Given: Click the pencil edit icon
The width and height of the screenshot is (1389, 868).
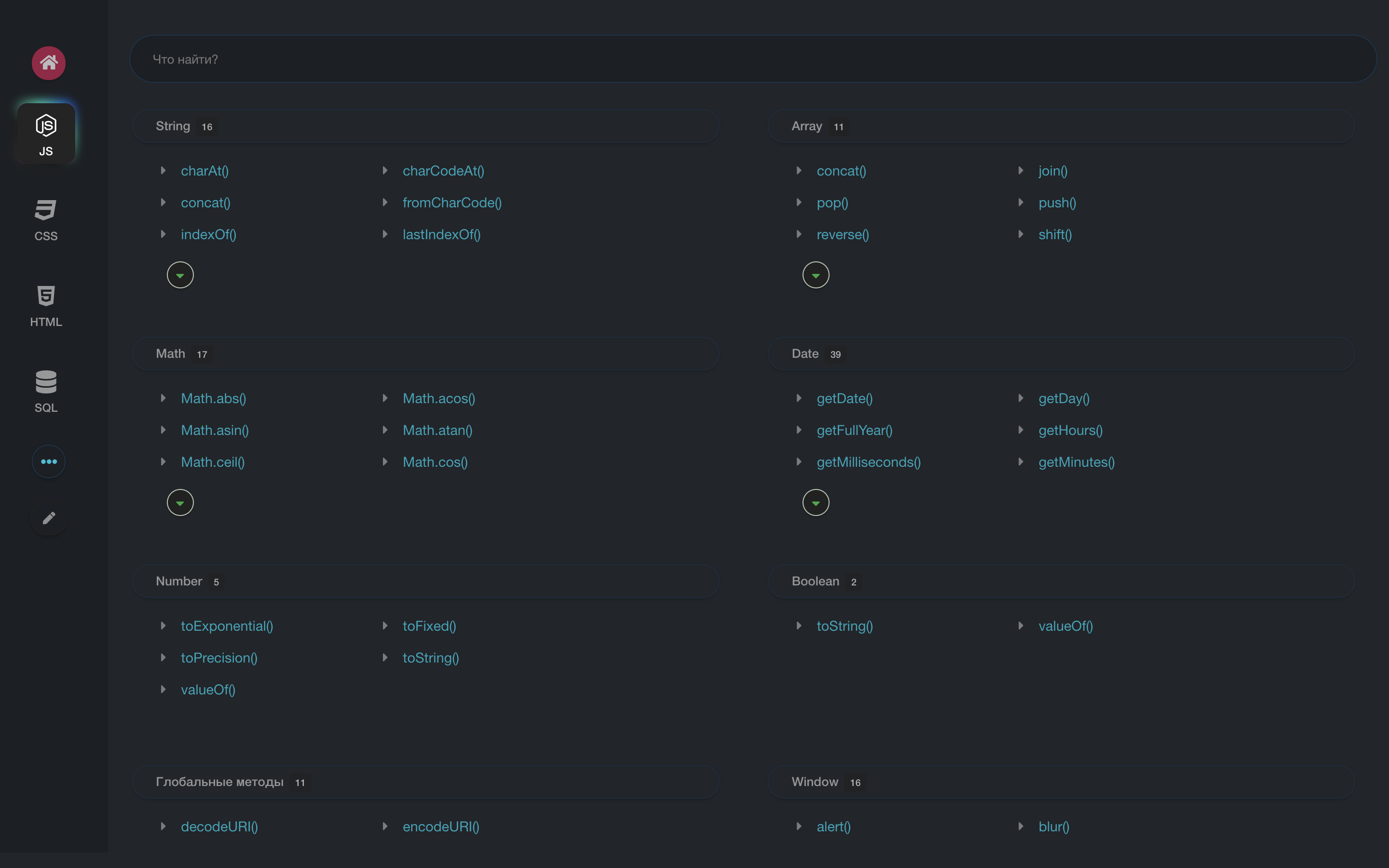Looking at the screenshot, I should [x=48, y=518].
